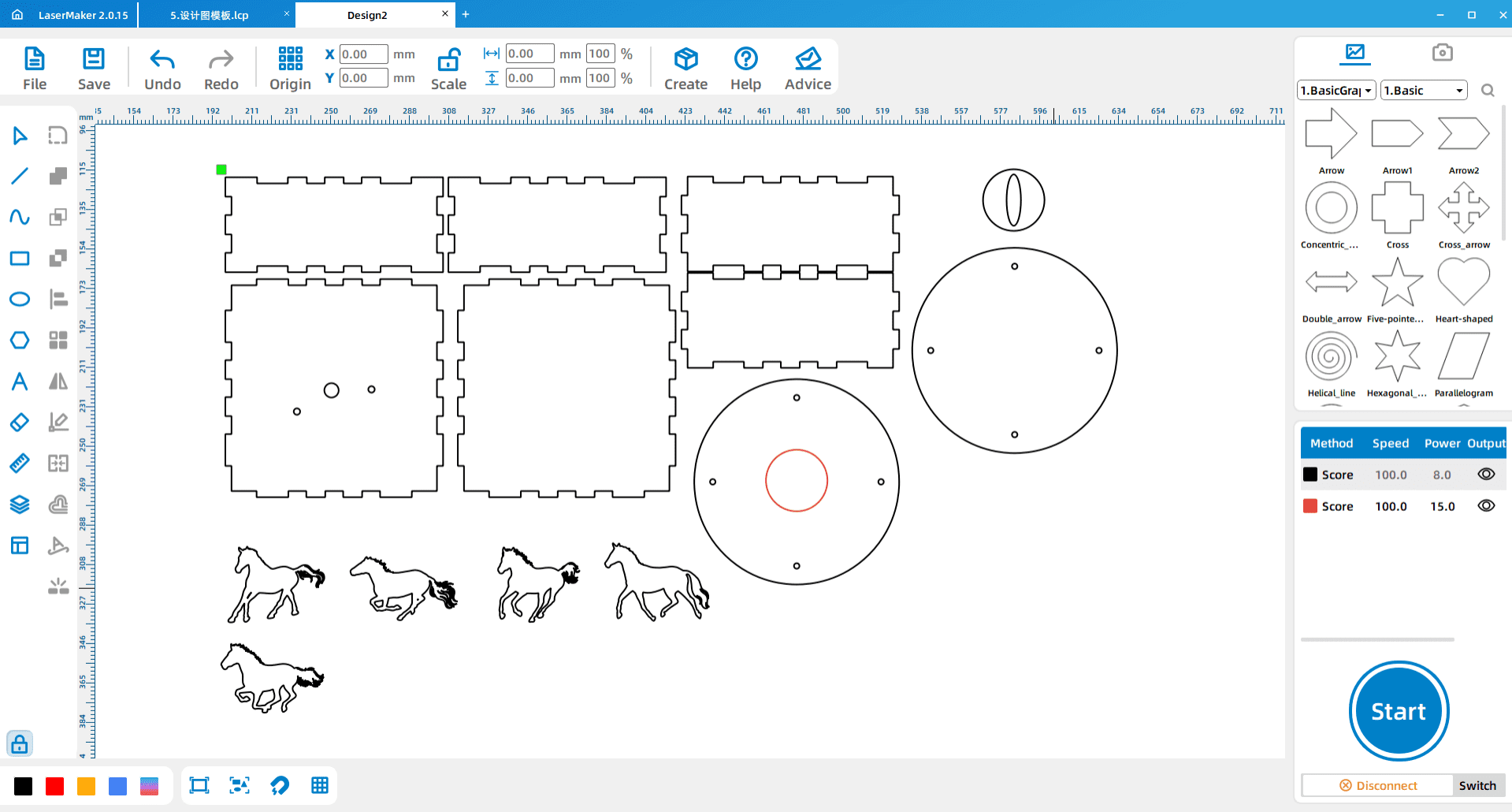This screenshot has width=1512, height=812.
Task: Select the rectangle tool
Action: (x=20, y=258)
